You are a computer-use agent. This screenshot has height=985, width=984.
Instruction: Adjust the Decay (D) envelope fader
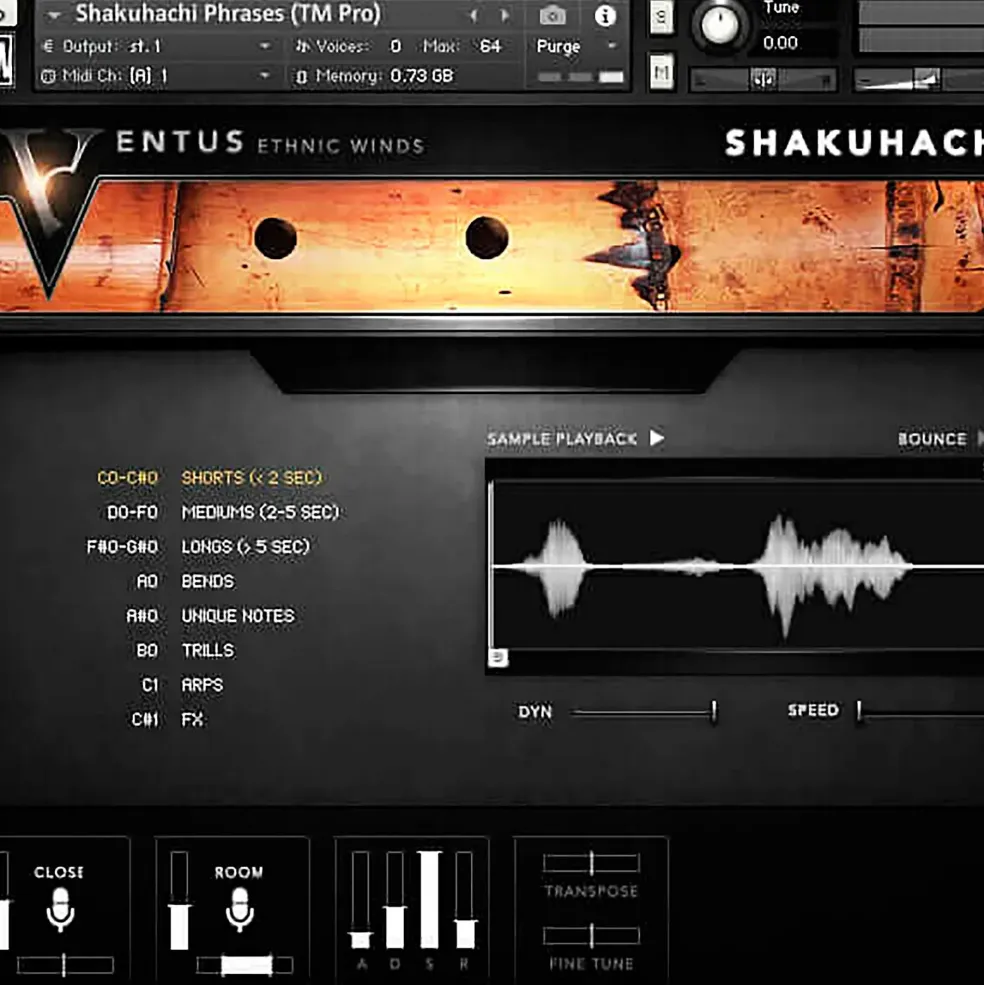click(x=395, y=900)
